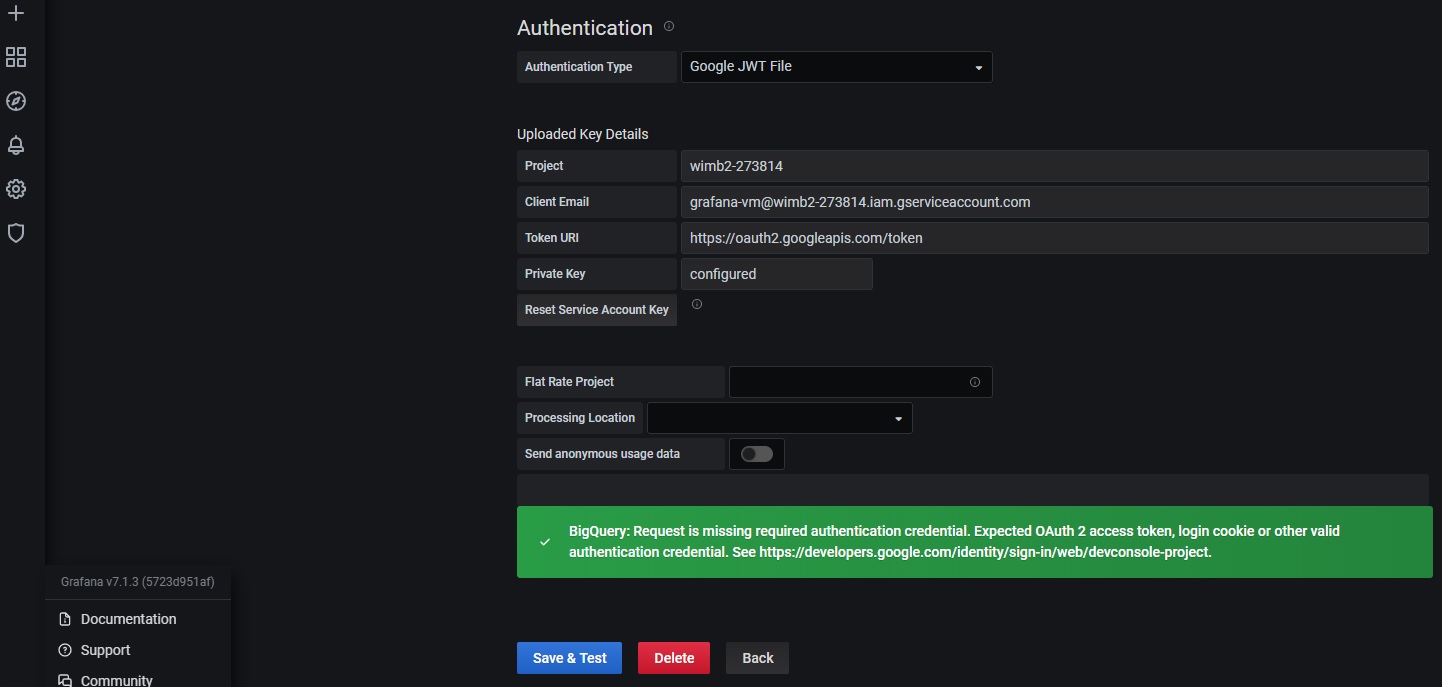Click info icon next to Reset Service Account Key
This screenshot has width=1442, height=687.
point(697,304)
